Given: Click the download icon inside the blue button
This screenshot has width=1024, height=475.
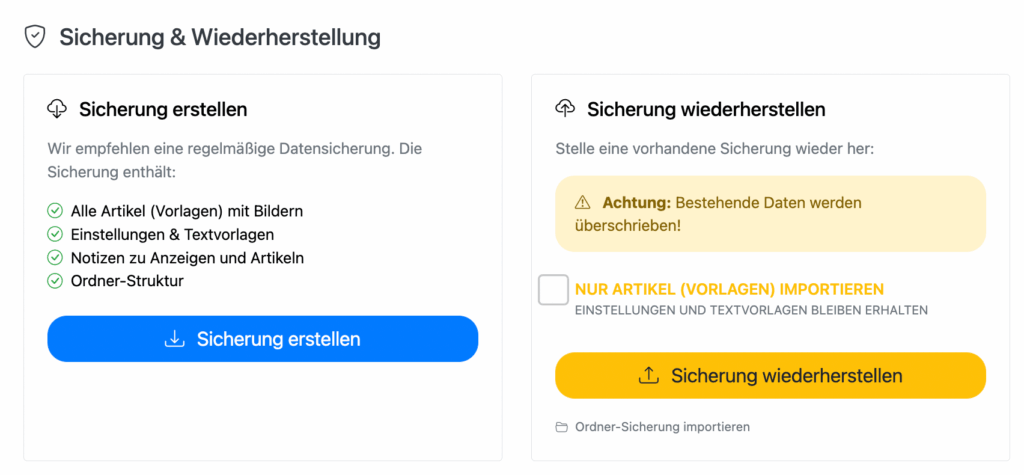Looking at the screenshot, I should [175, 339].
